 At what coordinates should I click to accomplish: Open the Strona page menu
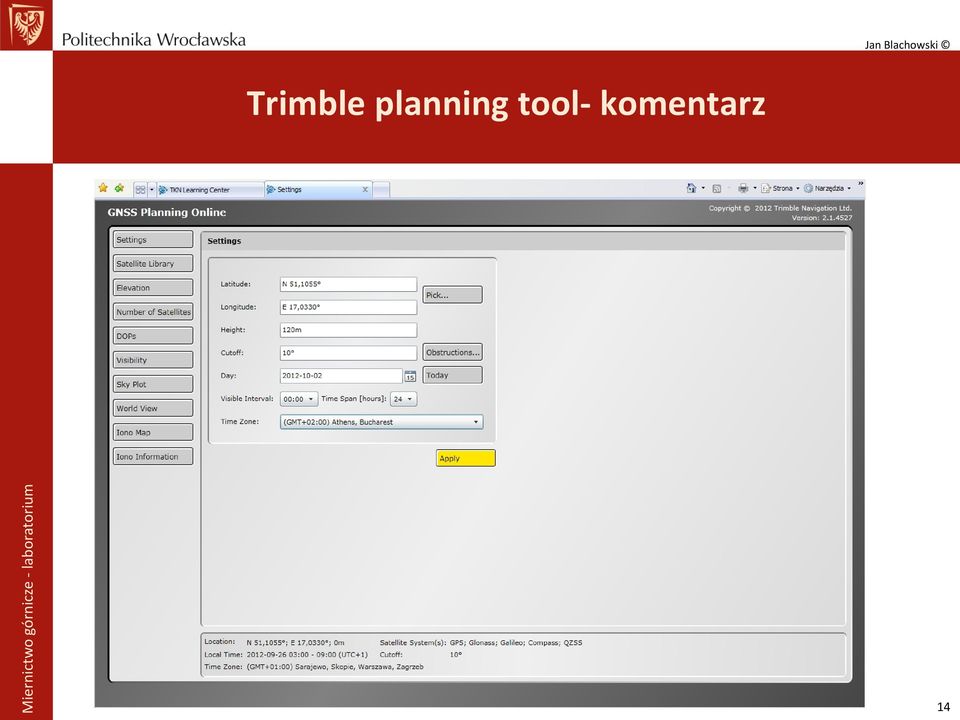pos(780,189)
